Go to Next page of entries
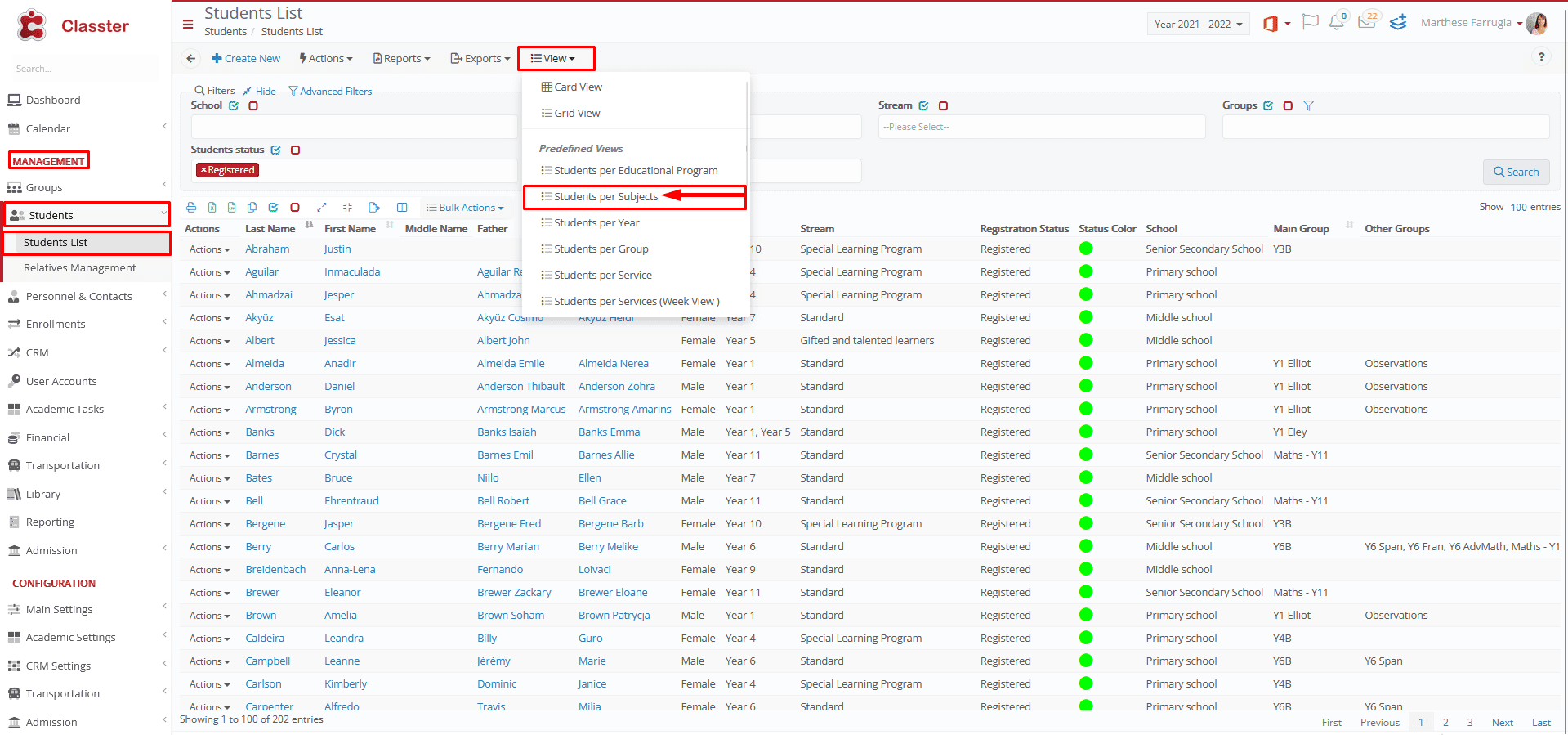The height and width of the screenshot is (735, 1568). (1502, 723)
